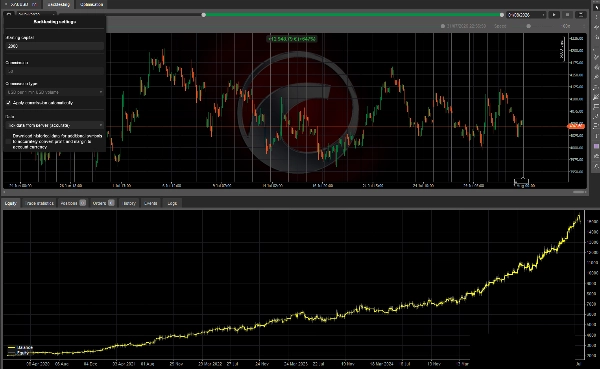Open the Data source dropdown
Screen dimensions: 600x369
pos(54,125)
